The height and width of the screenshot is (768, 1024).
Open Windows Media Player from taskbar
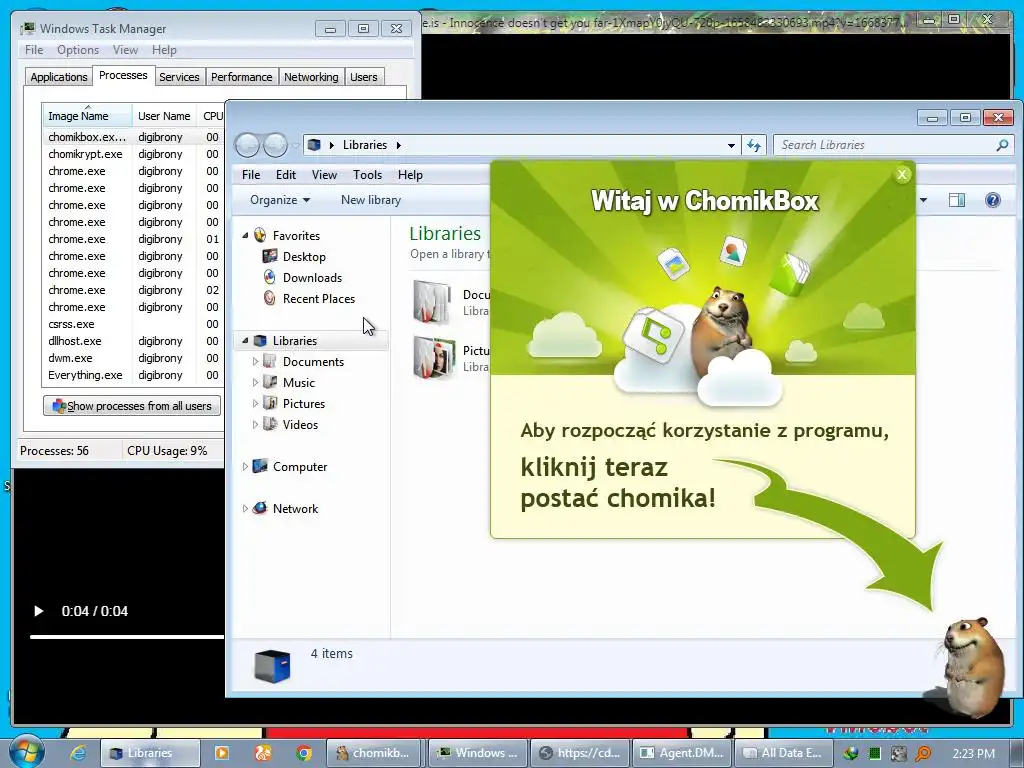click(222, 753)
